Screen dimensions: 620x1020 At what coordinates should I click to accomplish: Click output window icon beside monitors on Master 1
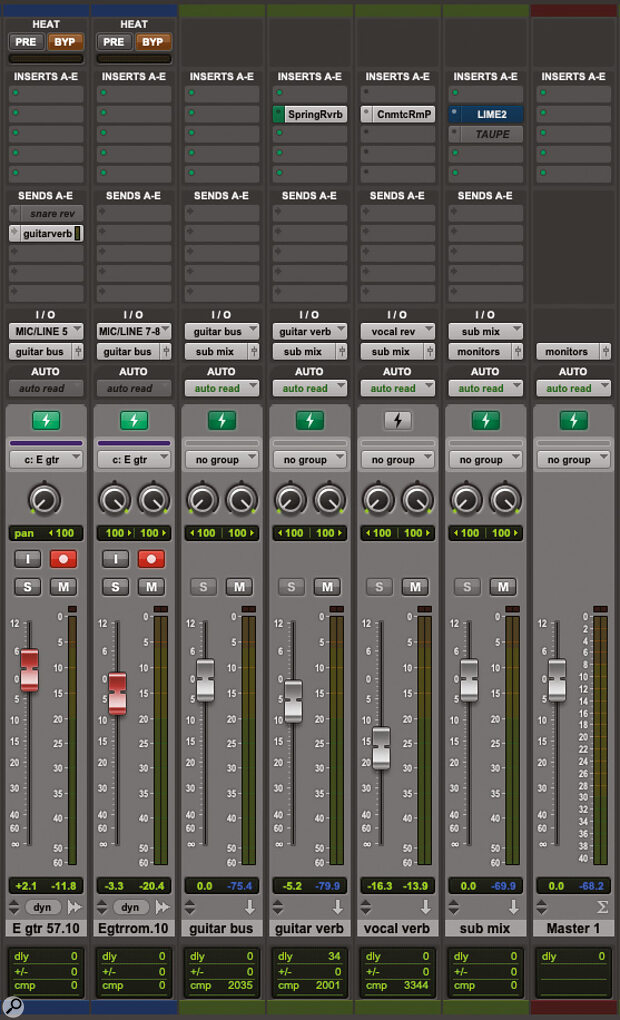coord(606,351)
